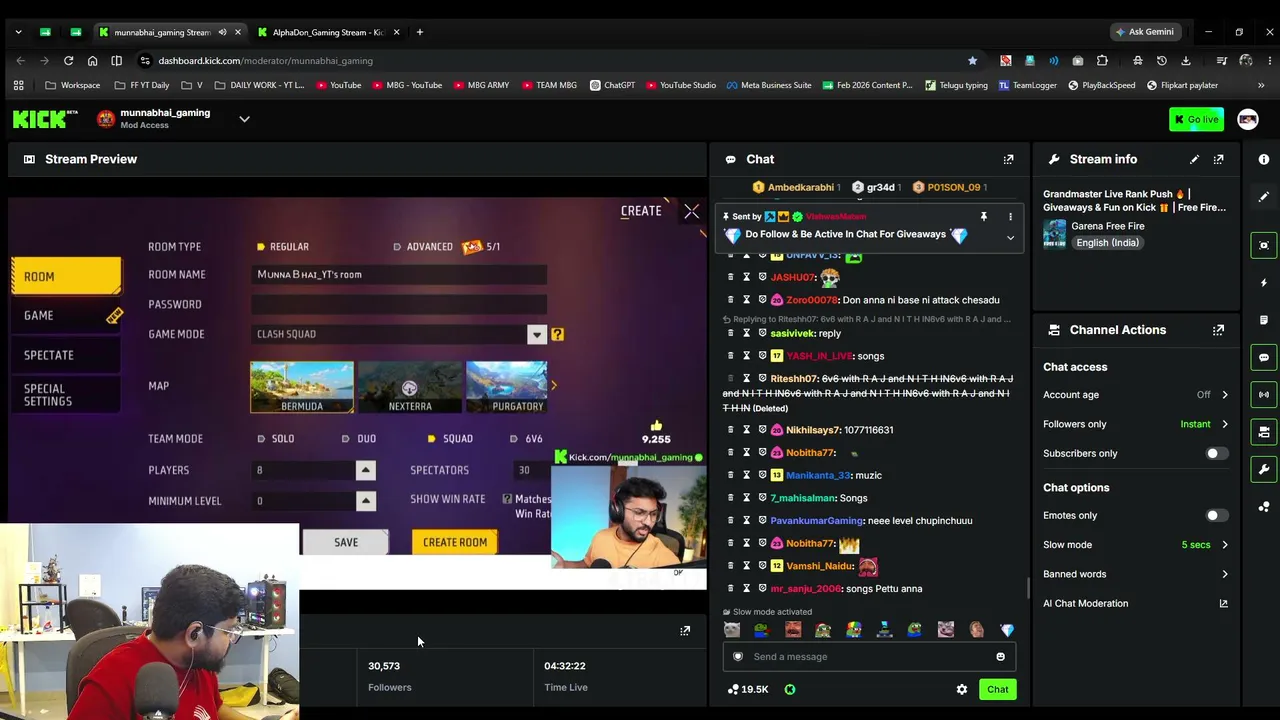Select the cat emote in quick emotes
The image size is (1280, 720).
732,630
